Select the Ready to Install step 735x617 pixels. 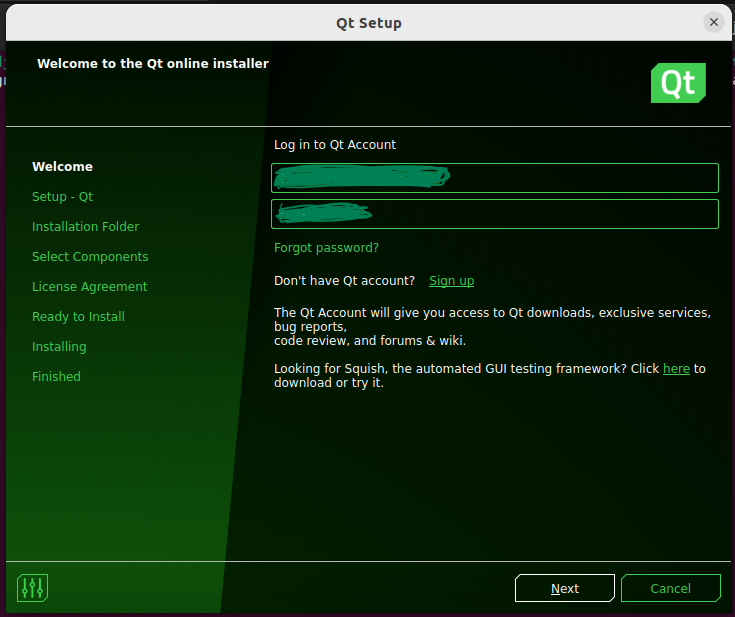tap(78, 316)
